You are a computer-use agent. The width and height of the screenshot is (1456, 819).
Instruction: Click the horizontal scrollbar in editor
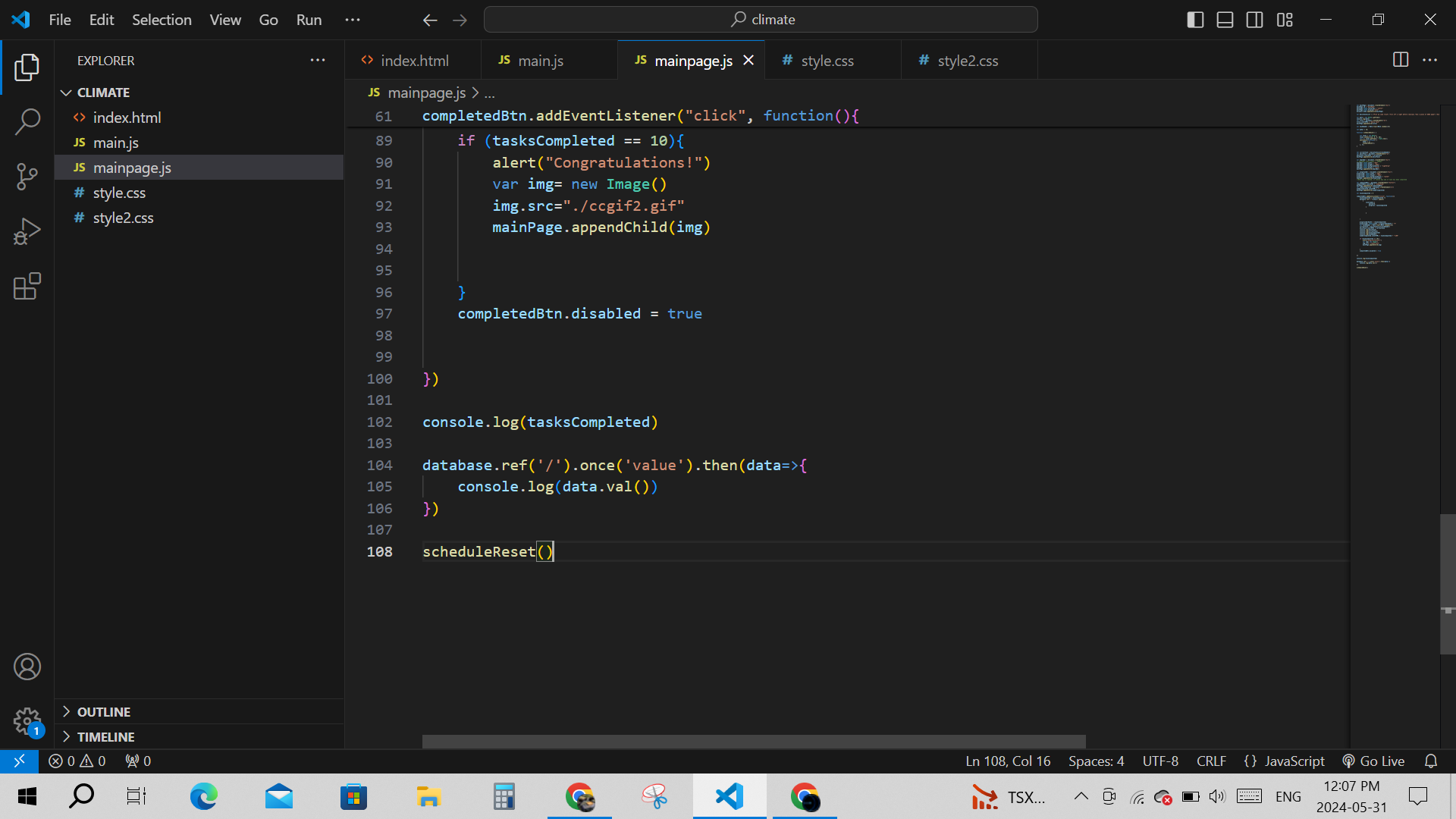point(753,741)
